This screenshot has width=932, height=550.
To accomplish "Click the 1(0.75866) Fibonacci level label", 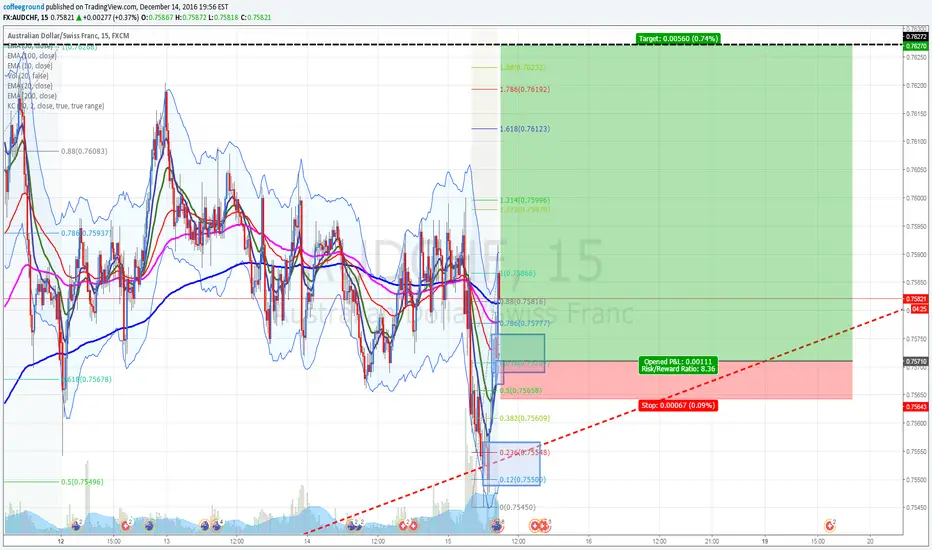I will [518, 274].
